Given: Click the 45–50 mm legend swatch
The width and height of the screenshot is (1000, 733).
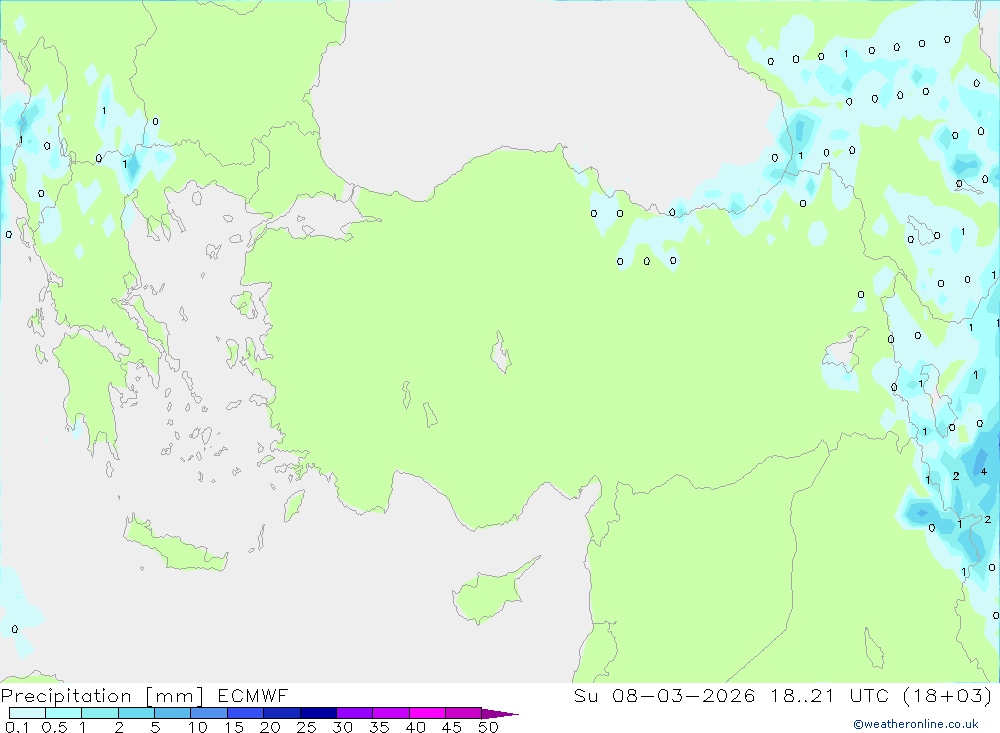Looking at the screenshot, I should tap(463, 713).
